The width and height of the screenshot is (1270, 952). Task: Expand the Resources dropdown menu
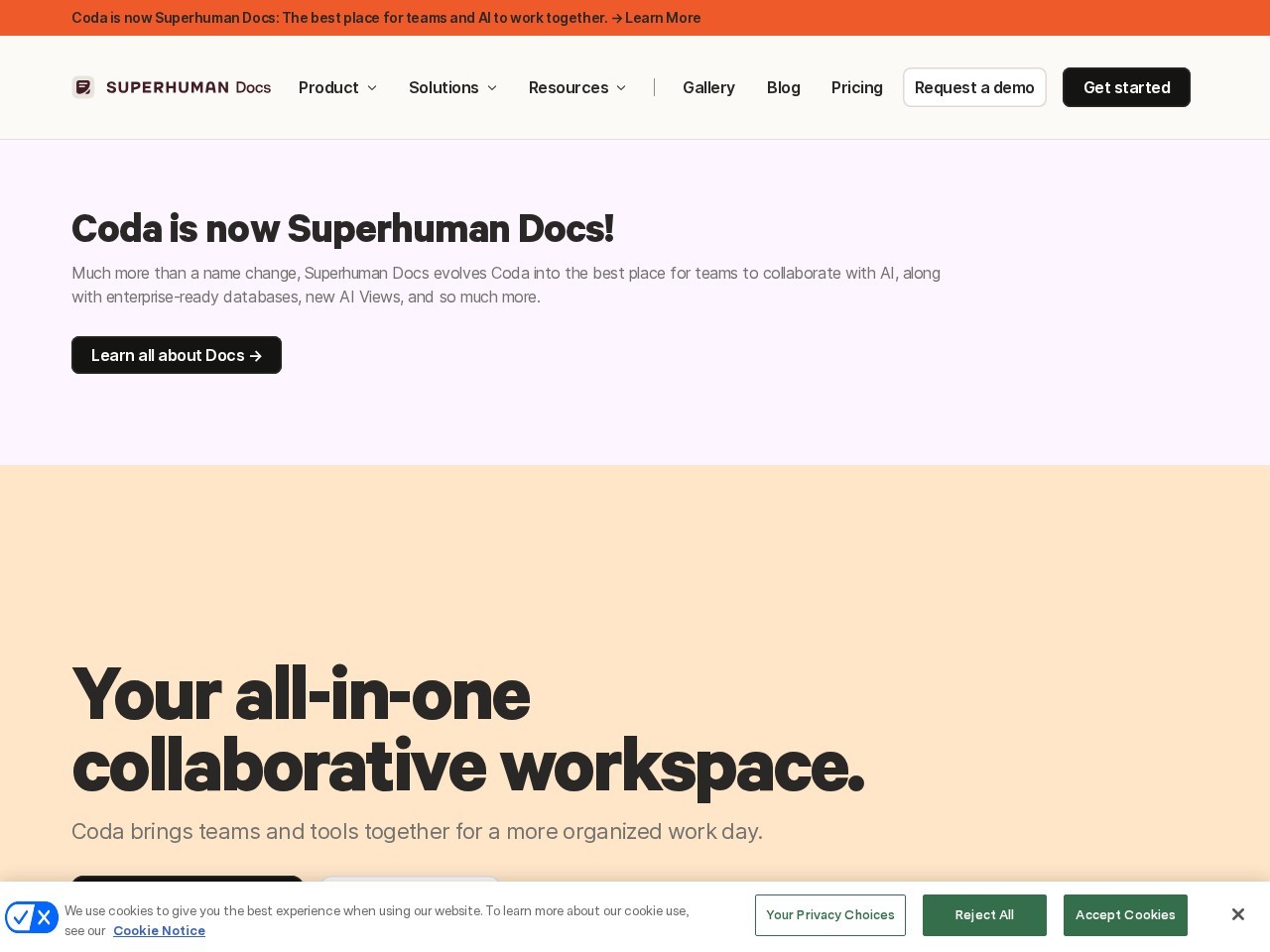(x=577, y=87)
